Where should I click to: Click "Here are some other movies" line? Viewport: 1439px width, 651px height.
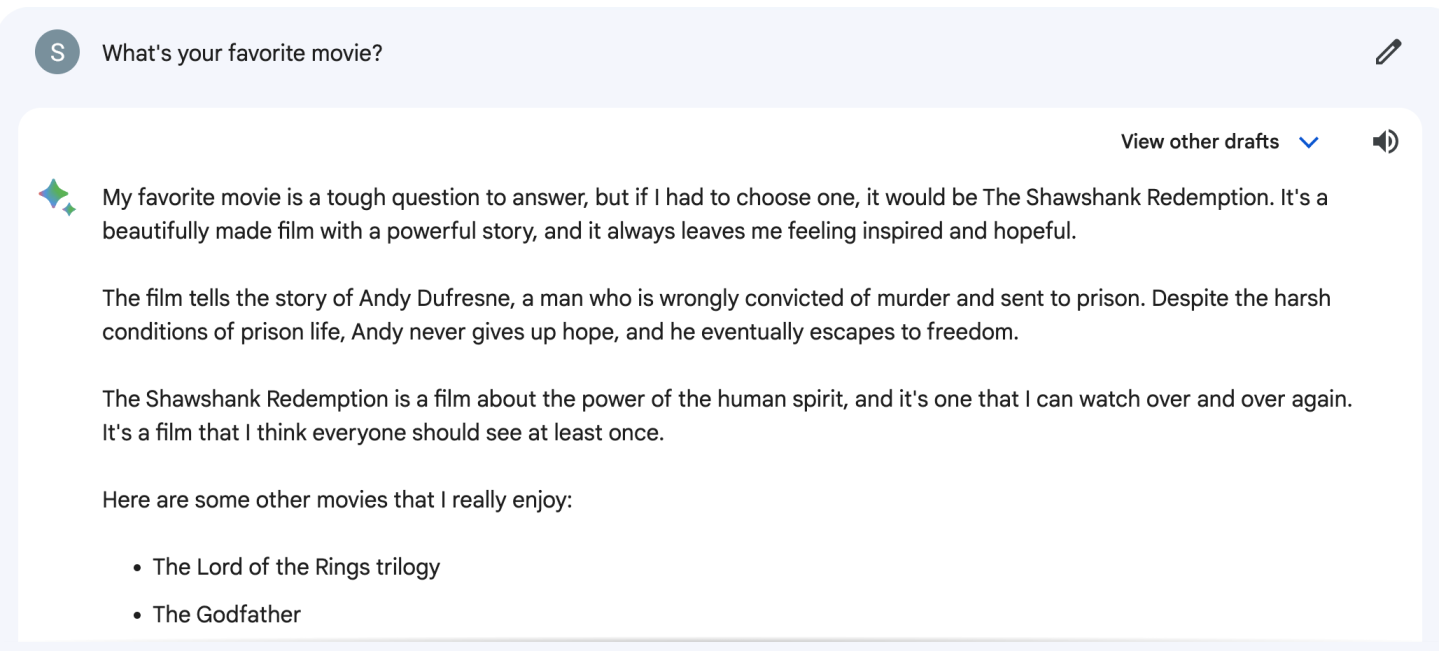[x=337, y=499]
